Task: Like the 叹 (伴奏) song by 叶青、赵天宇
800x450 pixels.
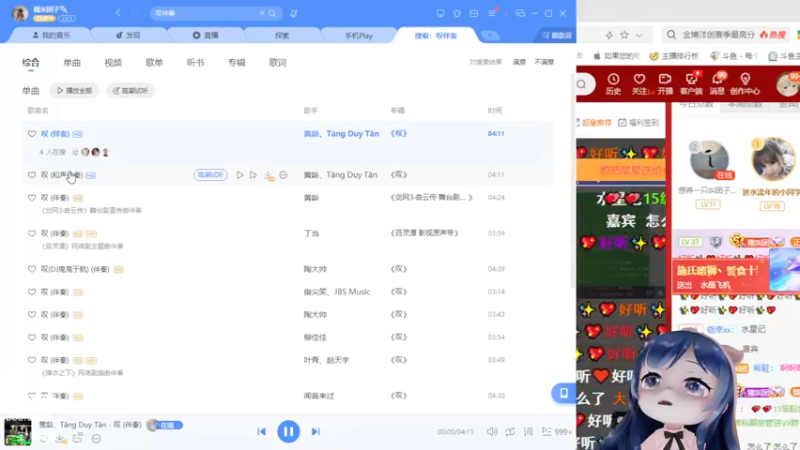Action: point(32,360)
